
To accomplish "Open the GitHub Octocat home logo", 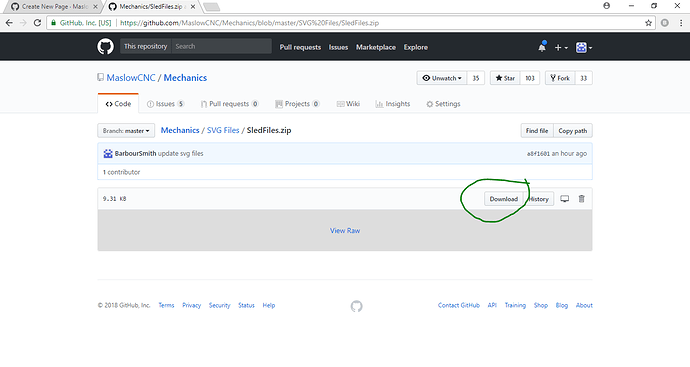I will pyautogui.click(x=105, y=47).
